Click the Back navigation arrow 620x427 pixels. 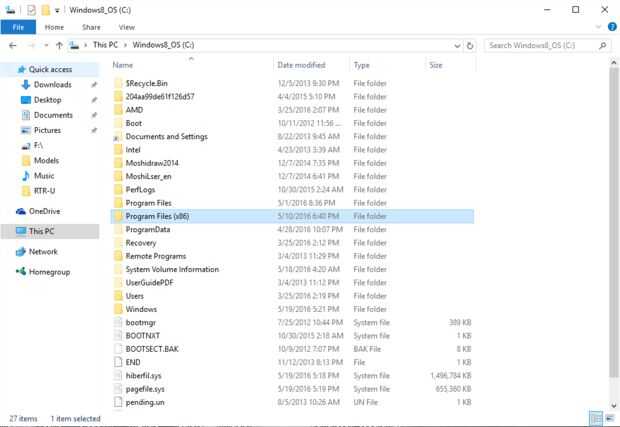[13, 45]
